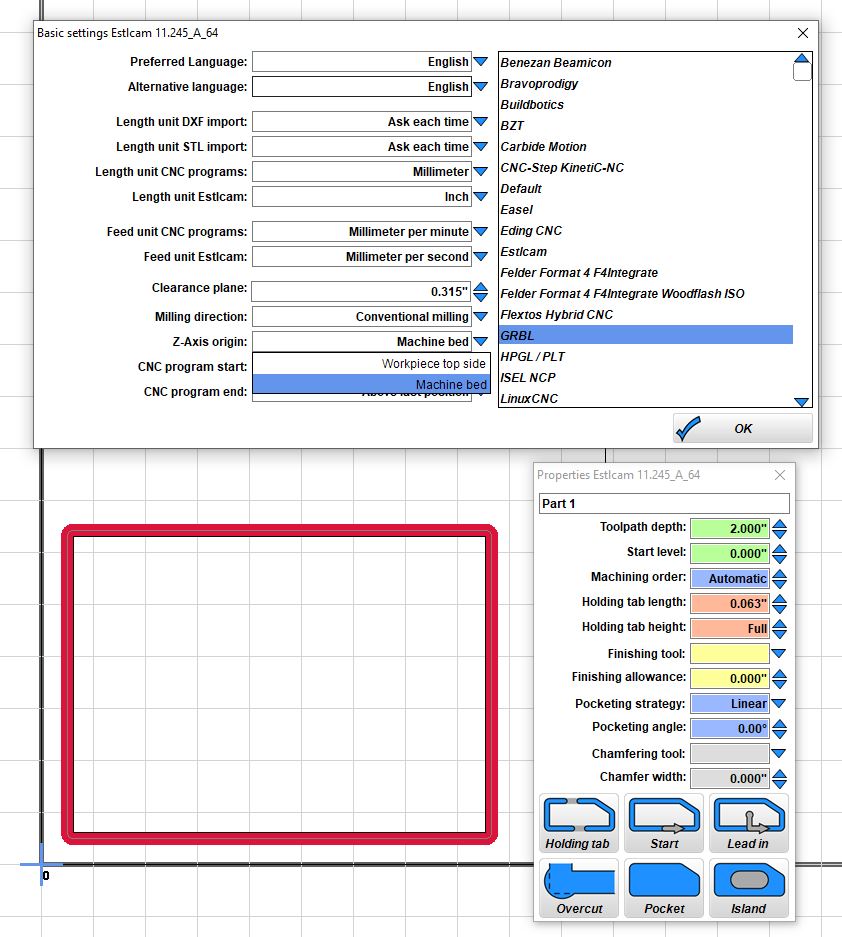The width and height of the screenshot is (842, 937).
Task: Activate the Overcut tool
Action: click(578, 888)
